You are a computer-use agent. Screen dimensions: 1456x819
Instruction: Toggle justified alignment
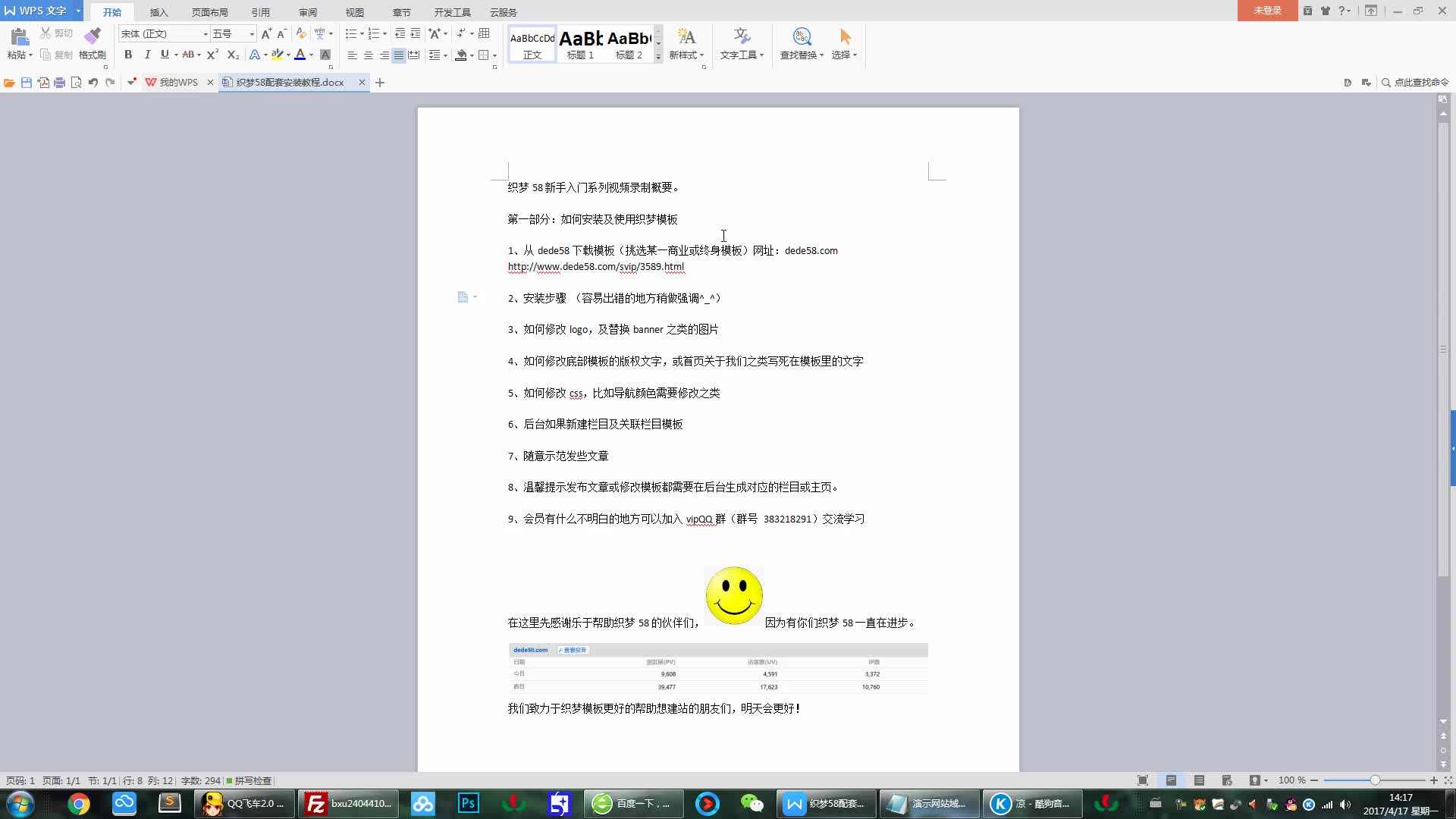coord(399,55)
